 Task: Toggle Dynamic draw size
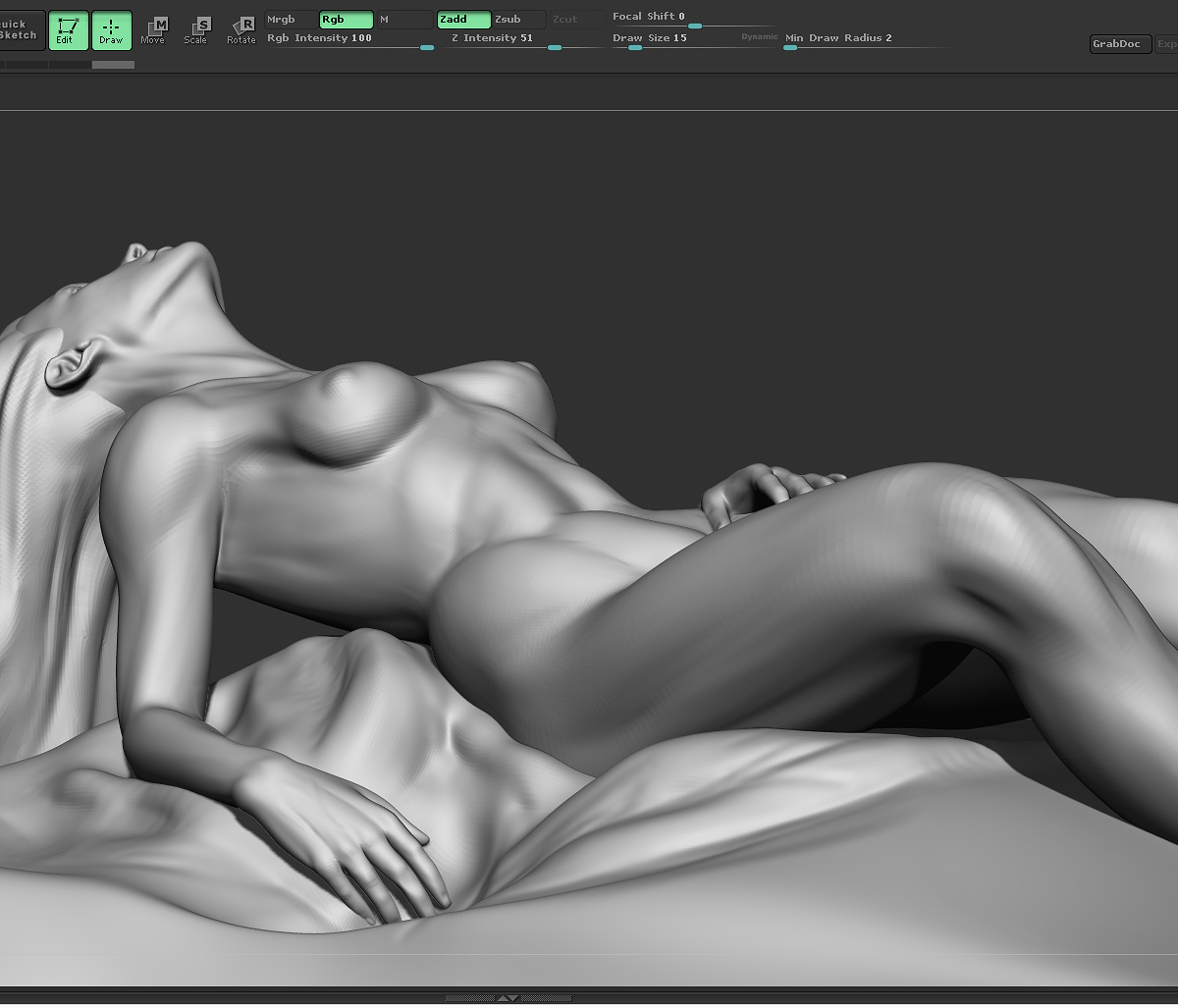[759, 37]
